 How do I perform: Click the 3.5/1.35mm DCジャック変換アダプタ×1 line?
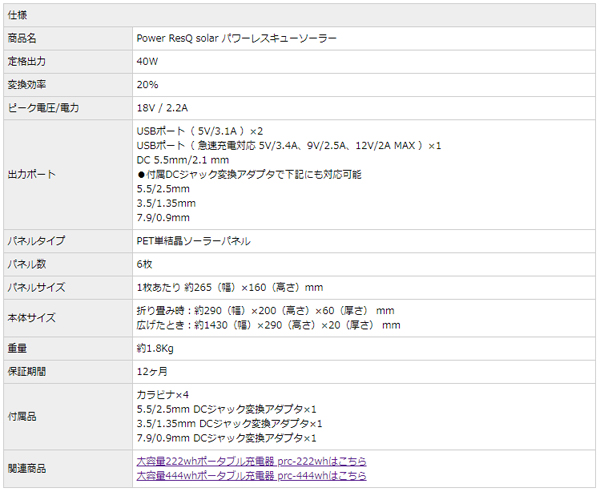click(230, 424)
